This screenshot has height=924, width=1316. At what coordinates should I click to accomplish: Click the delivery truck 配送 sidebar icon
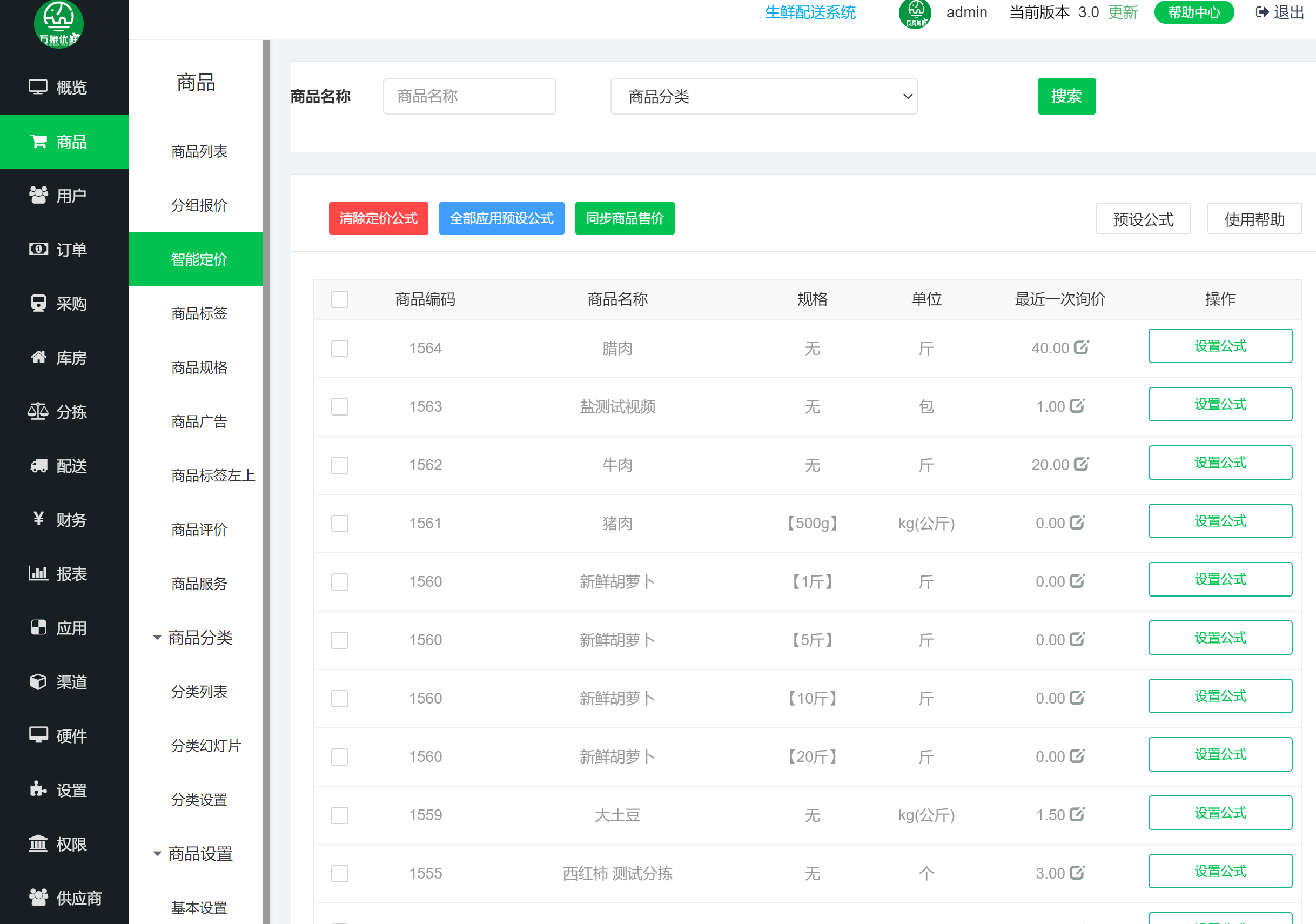(x=38, y=465)
